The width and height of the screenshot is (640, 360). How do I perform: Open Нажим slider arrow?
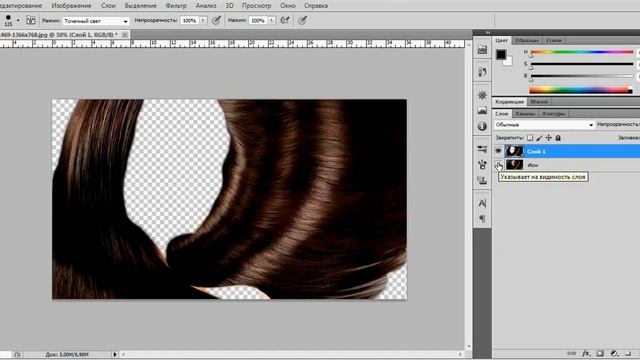(271, 20)
